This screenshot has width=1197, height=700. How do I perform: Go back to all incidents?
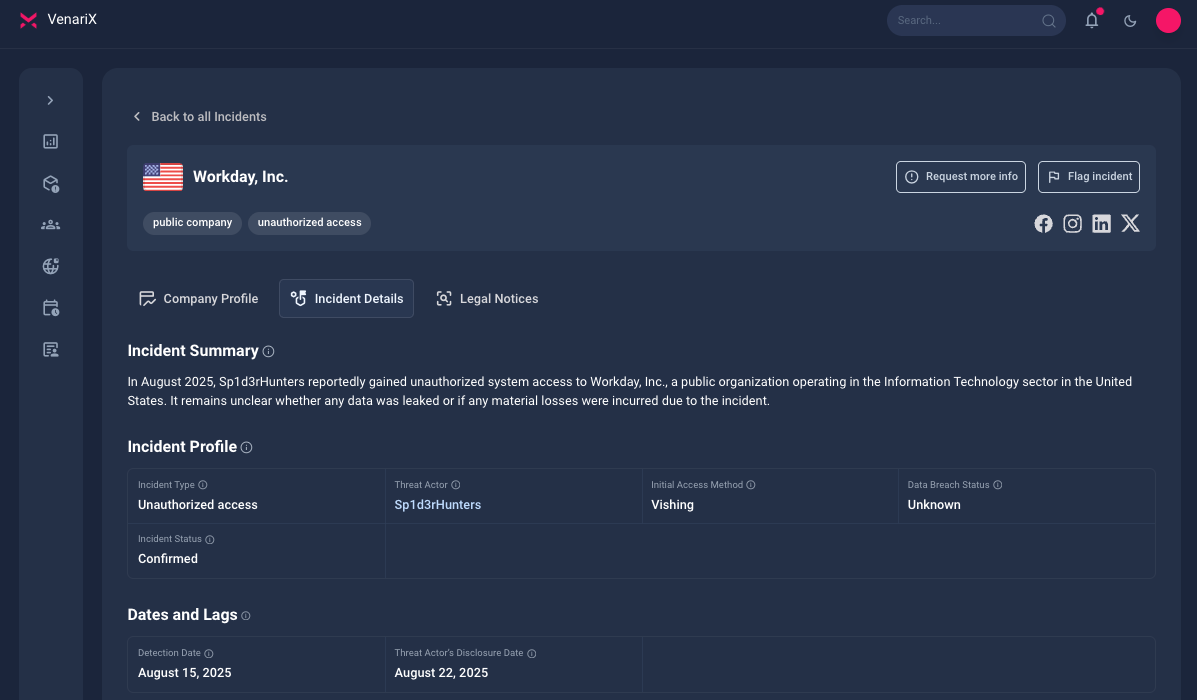tap(200, 117)
